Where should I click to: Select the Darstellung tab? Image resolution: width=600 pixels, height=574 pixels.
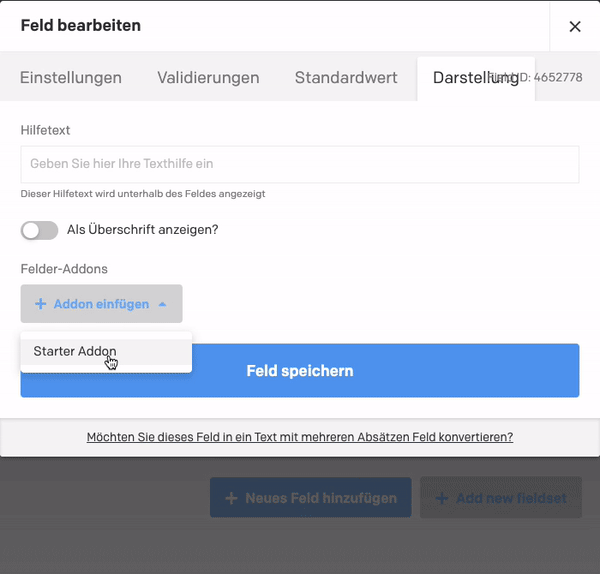point(476,78)
